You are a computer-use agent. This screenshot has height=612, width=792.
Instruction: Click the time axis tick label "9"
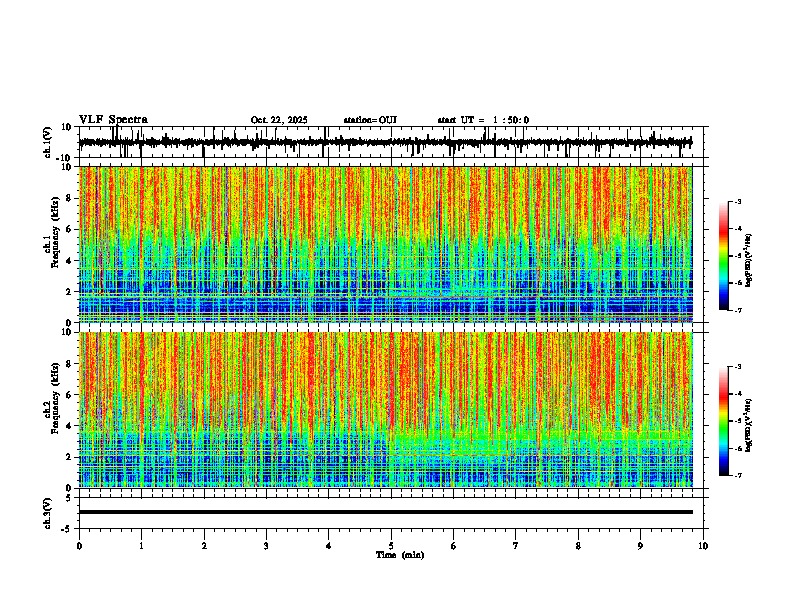click(x=640, y=546)
